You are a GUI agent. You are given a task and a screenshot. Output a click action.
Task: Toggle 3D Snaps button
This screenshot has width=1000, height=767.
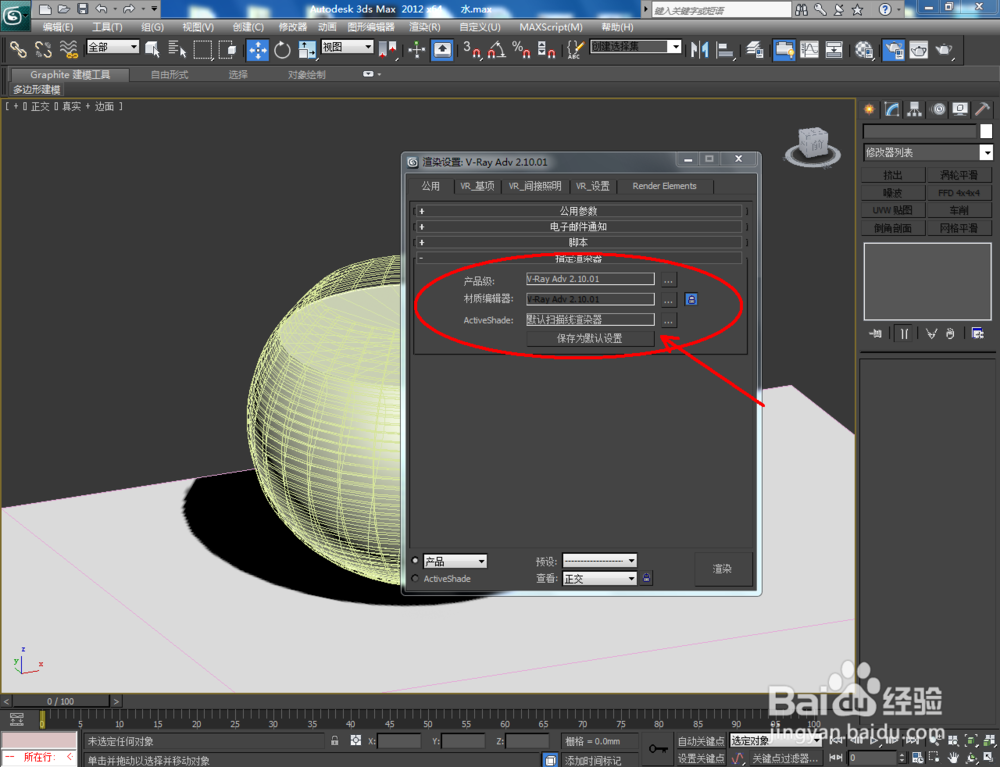(472, 49)
